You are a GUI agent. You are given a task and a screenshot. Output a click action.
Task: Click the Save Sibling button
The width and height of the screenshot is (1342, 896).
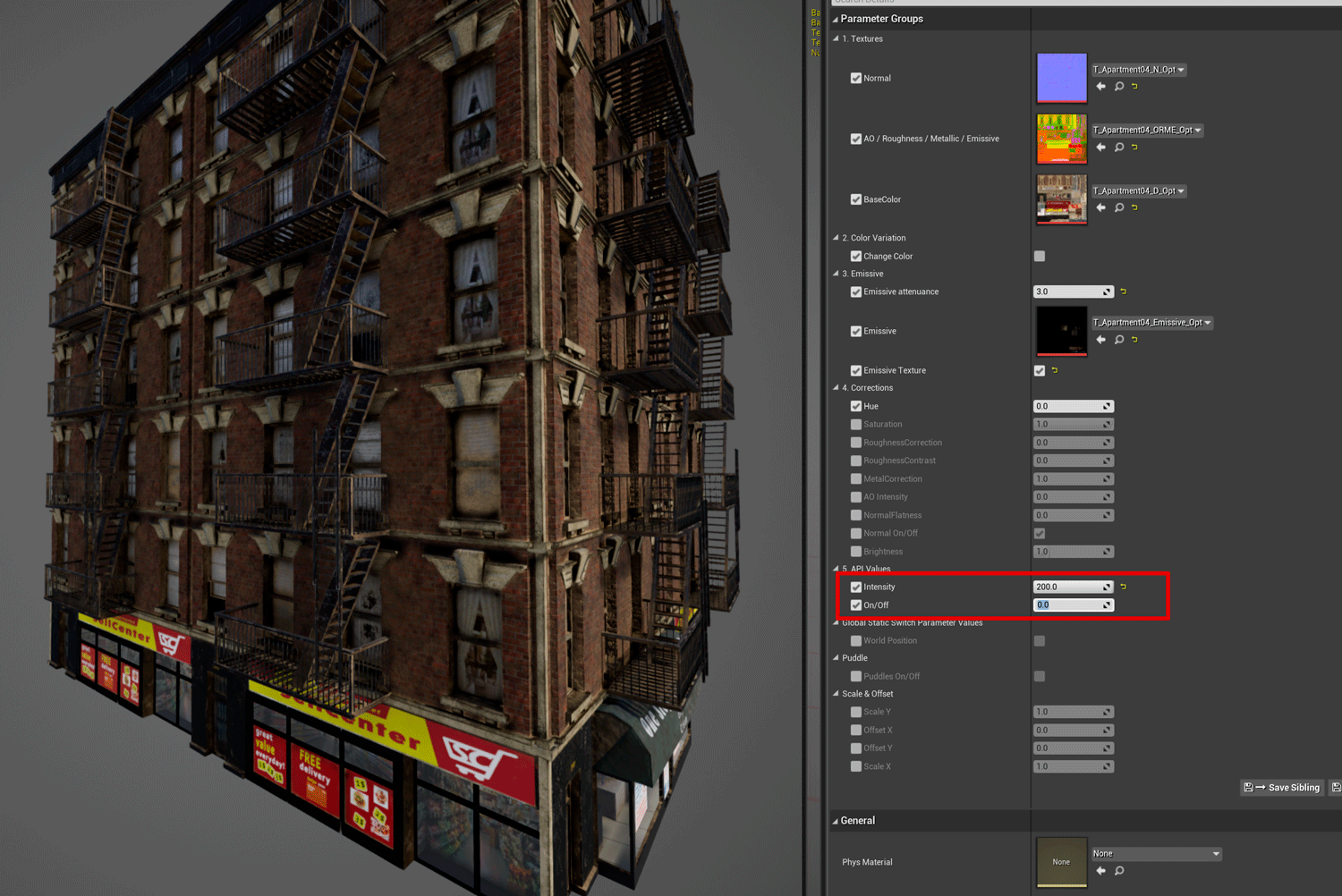1283,788
